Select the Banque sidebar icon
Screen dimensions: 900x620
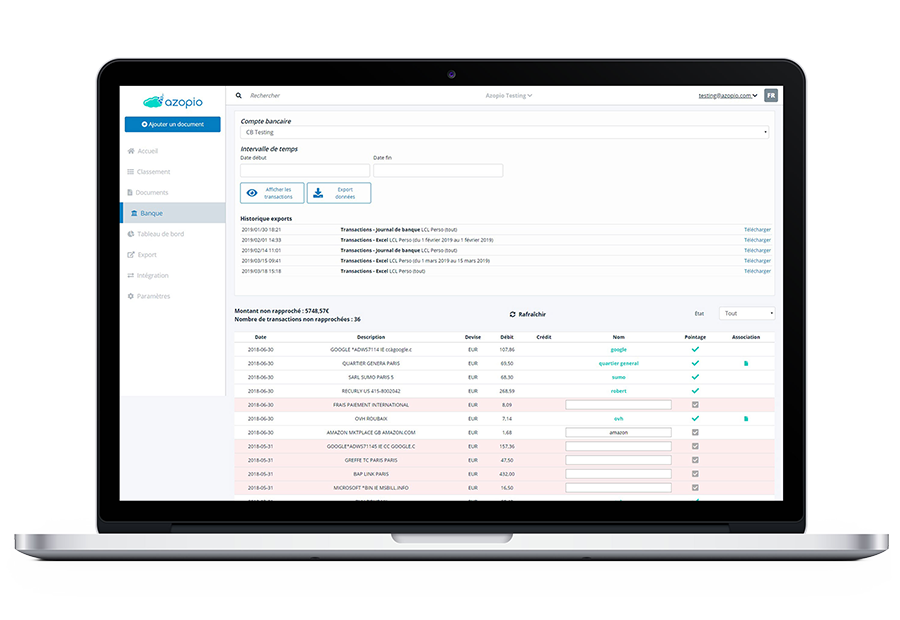pos(134,213)
